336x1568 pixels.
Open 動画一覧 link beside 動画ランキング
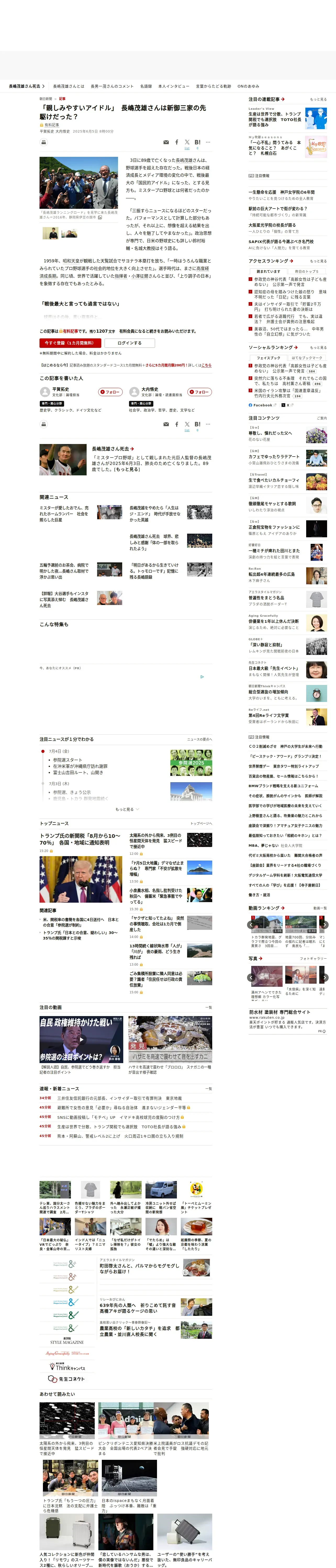320,908
